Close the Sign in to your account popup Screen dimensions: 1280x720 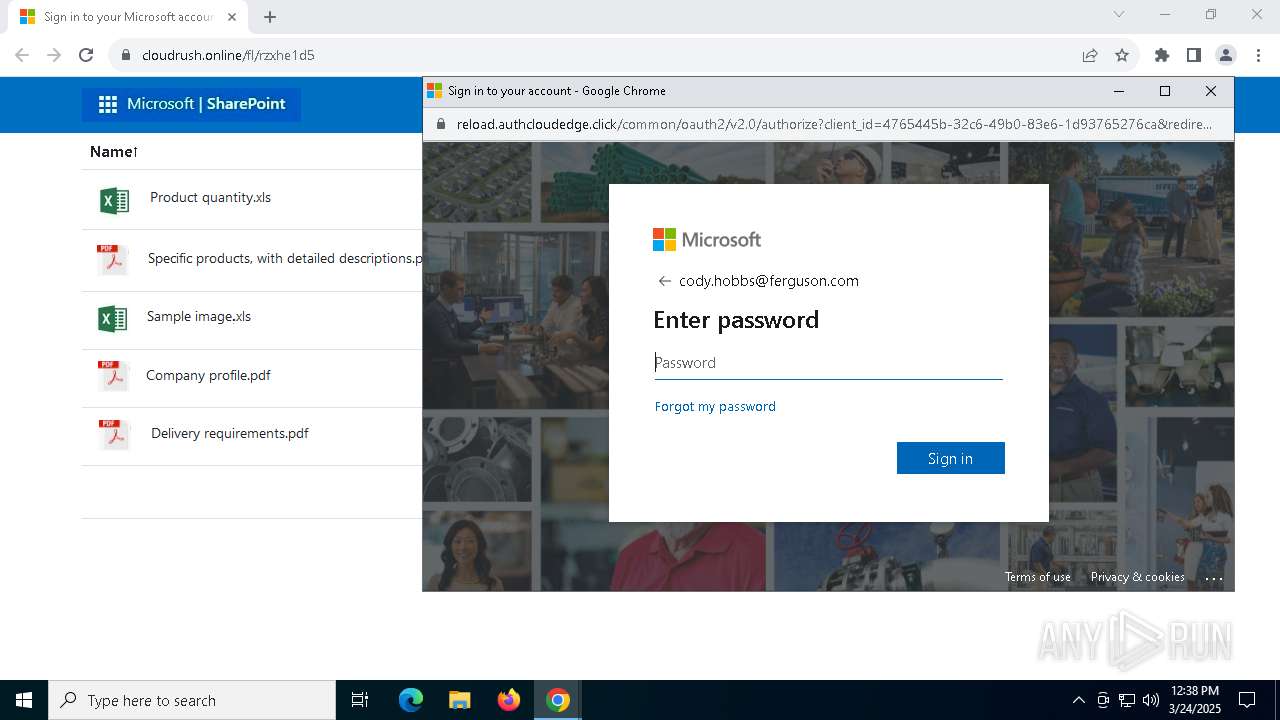point(1211,91)
